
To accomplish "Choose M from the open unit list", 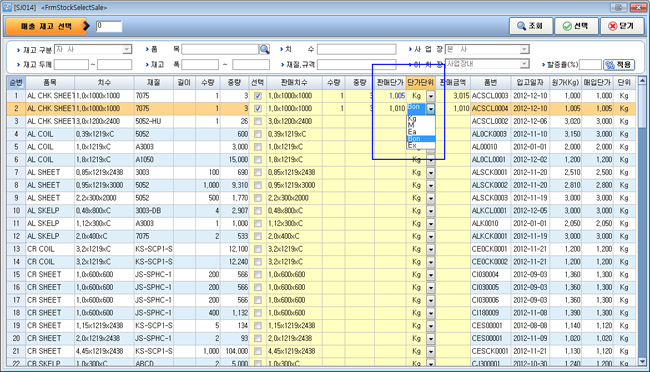I will pos(421,125).
